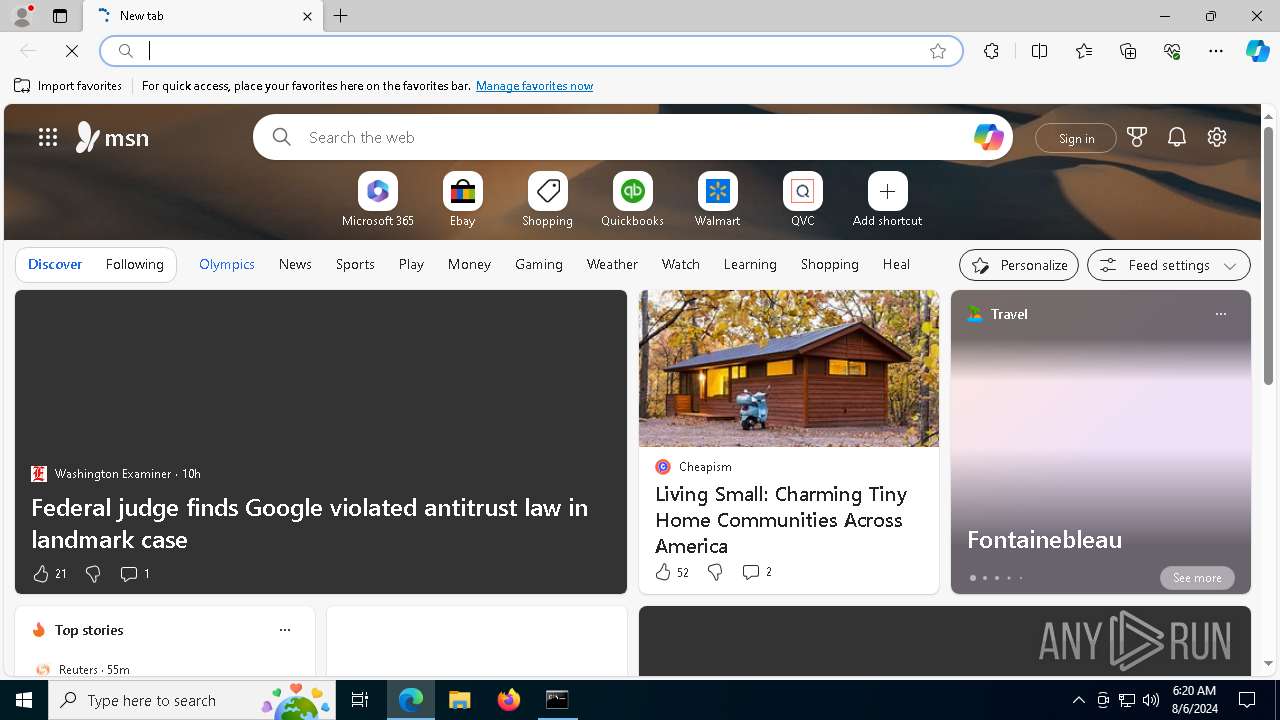The width and height of the screenshot is (1280, 720).
Task: Open Microsoft Rewards trophy icon
Action: pyautogui.click(x=1137, y=137)
